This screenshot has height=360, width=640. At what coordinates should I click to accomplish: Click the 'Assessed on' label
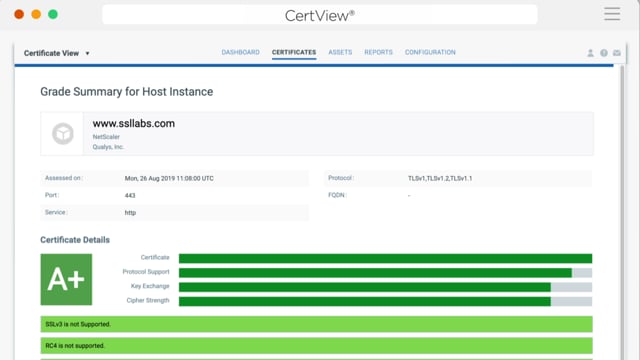[64, 178]
